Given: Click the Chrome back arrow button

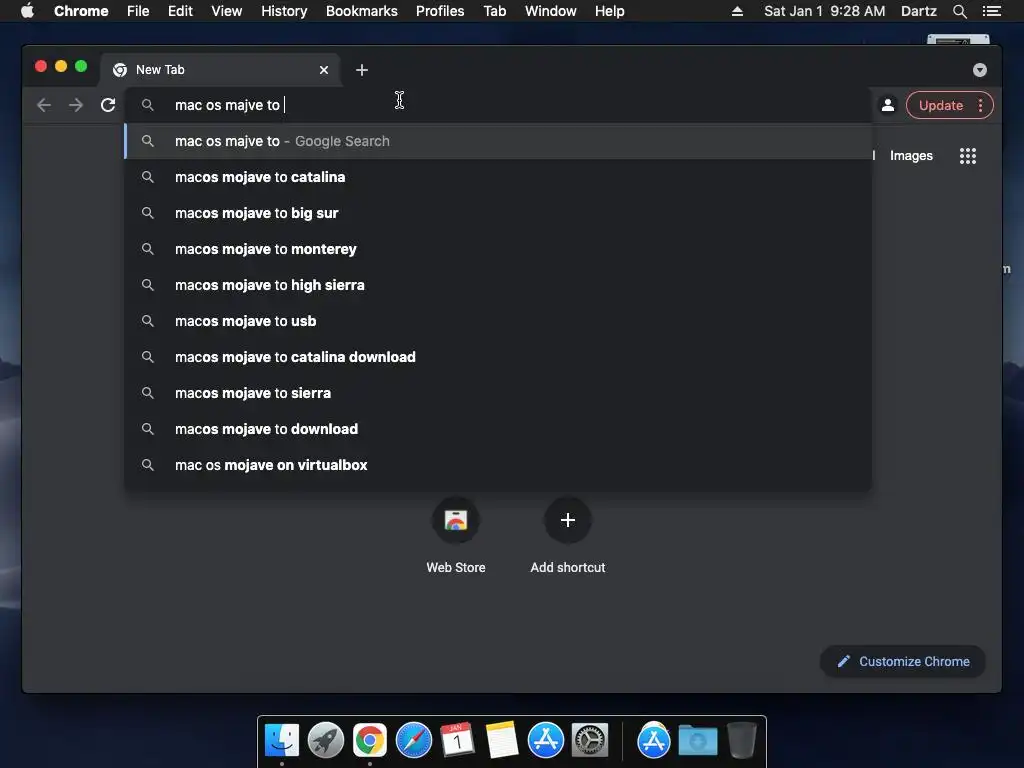Looking at the screenshot, I should tap(44, 105).
